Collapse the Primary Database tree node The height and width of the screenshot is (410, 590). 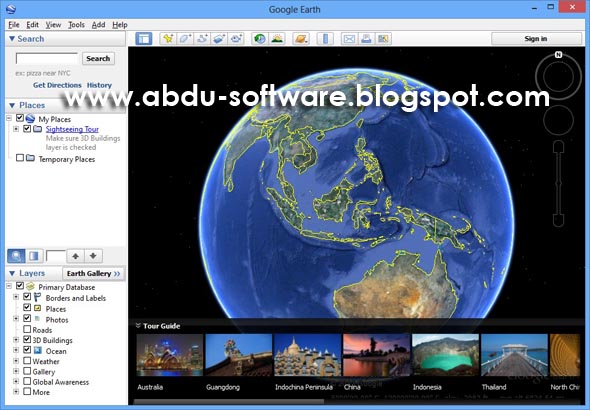coord(9,287)
